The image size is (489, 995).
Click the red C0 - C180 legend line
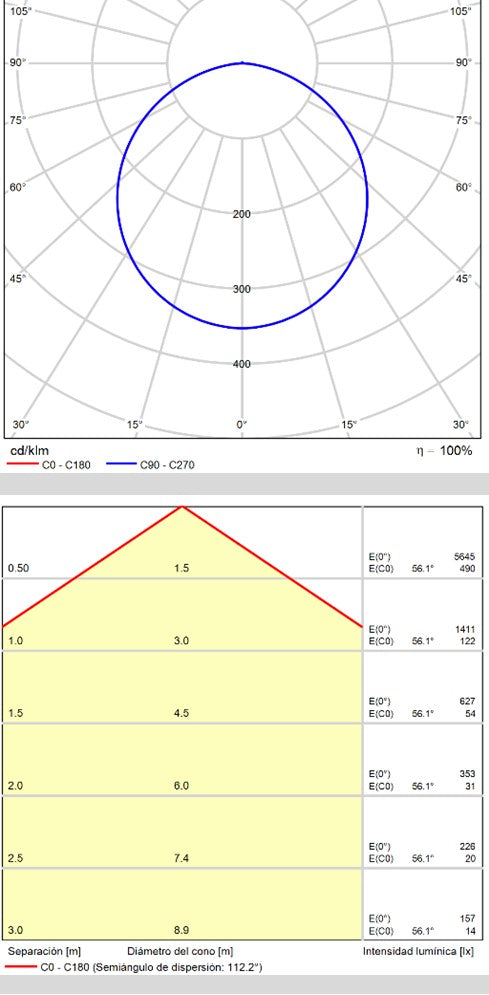(x=22, y=465)
